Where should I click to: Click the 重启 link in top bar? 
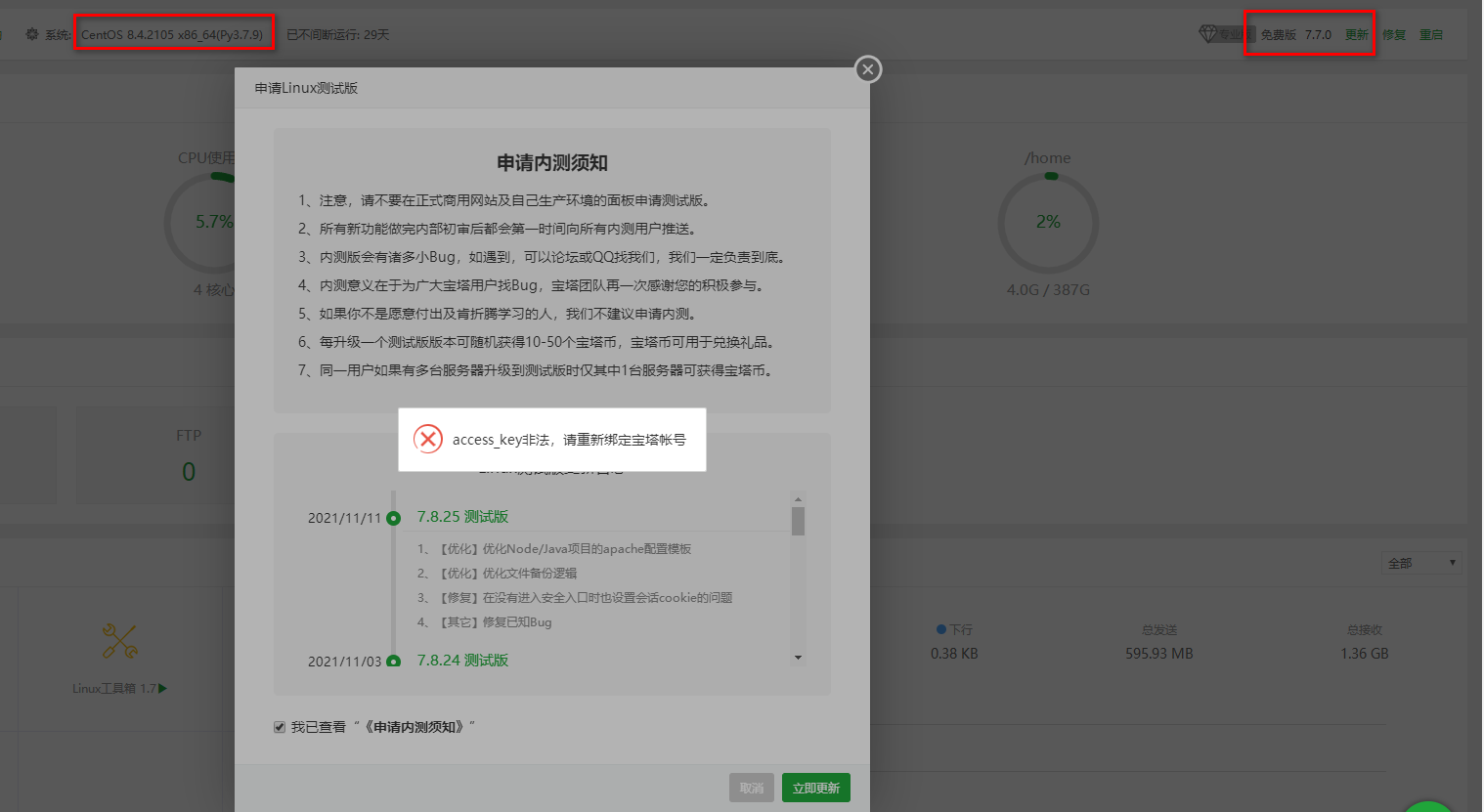(x=1431, y=35)
